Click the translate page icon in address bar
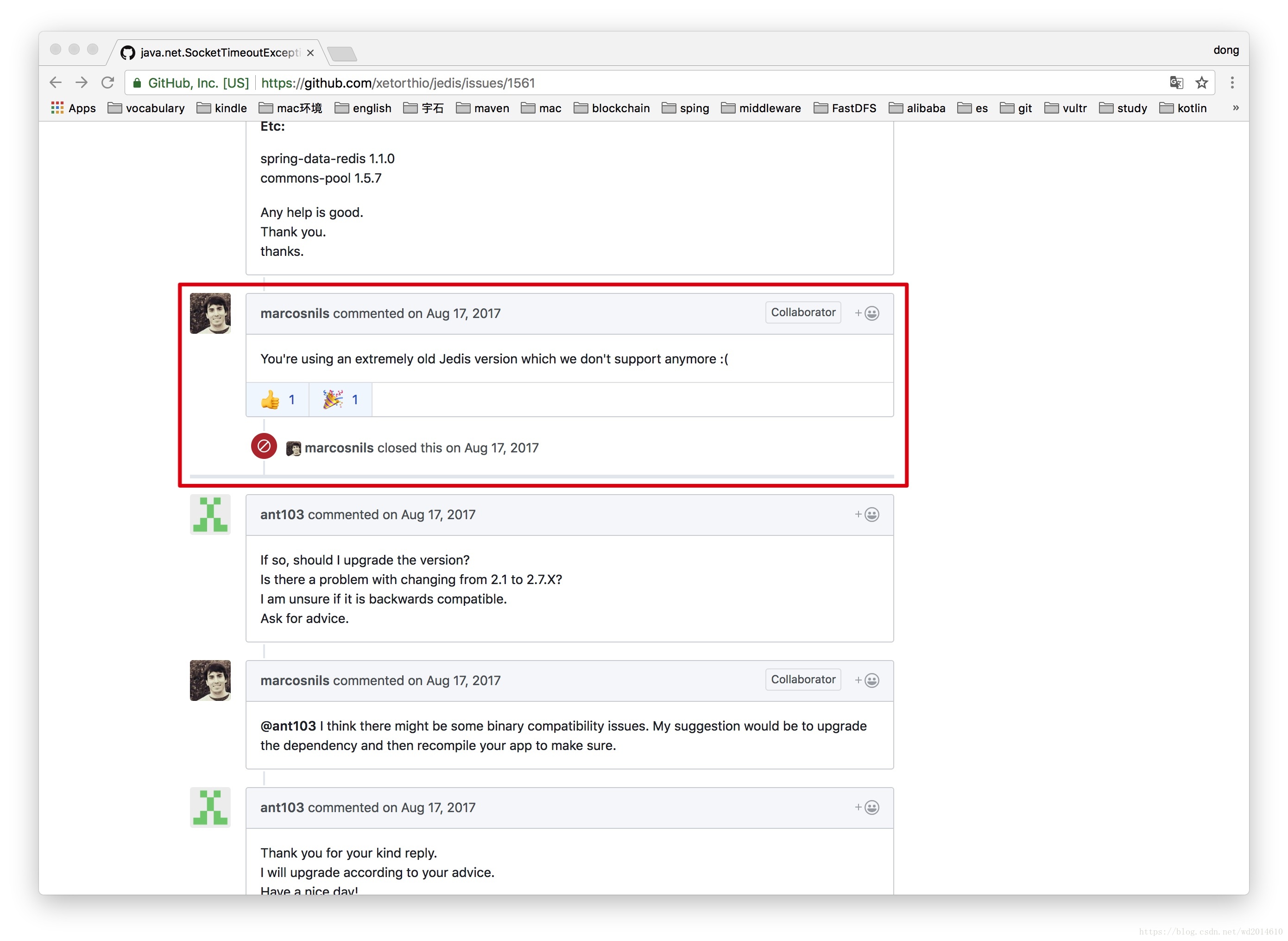The image size is (1288, 941). 1176,83
